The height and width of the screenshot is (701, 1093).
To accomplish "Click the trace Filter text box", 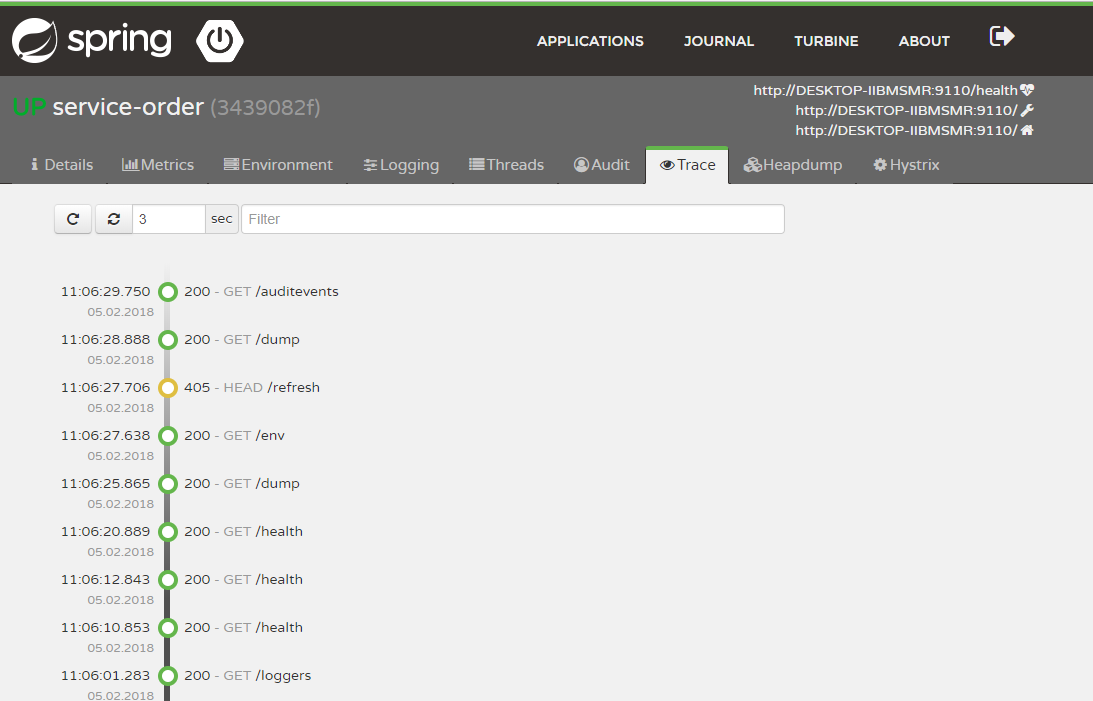I will [512, 219].
